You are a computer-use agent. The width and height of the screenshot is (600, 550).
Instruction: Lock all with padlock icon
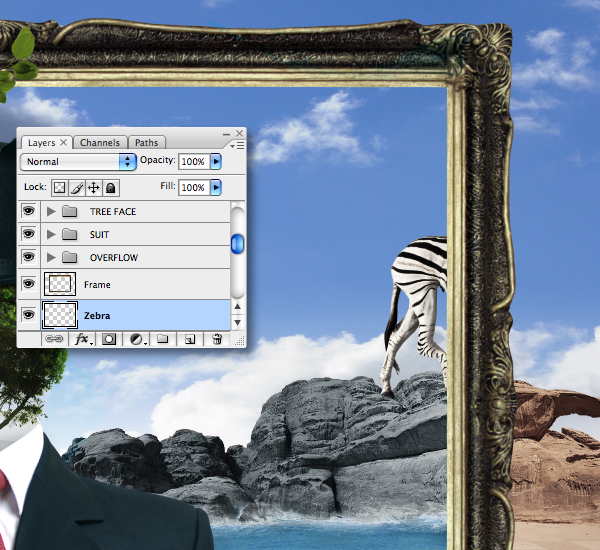click(x=111, y=188)
